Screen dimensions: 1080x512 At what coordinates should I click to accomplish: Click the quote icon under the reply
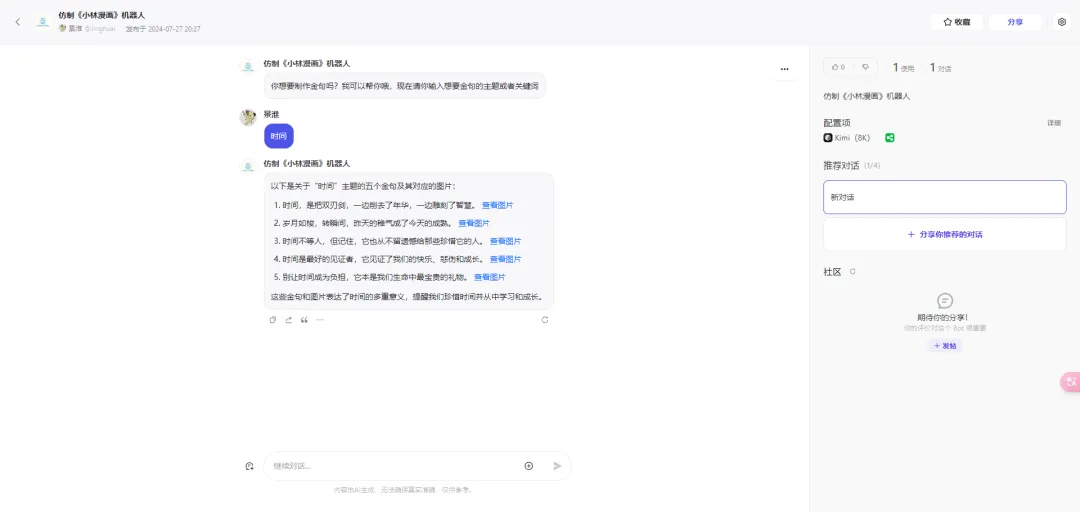click(304, 320)
